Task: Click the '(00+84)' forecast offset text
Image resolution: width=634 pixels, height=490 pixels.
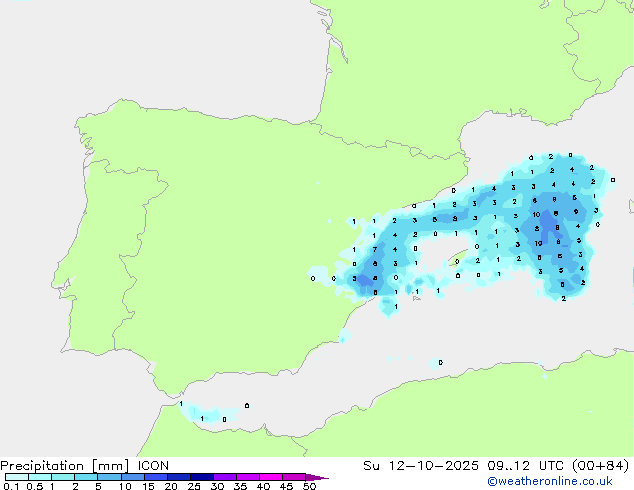Action: click(x=601, y=466)
